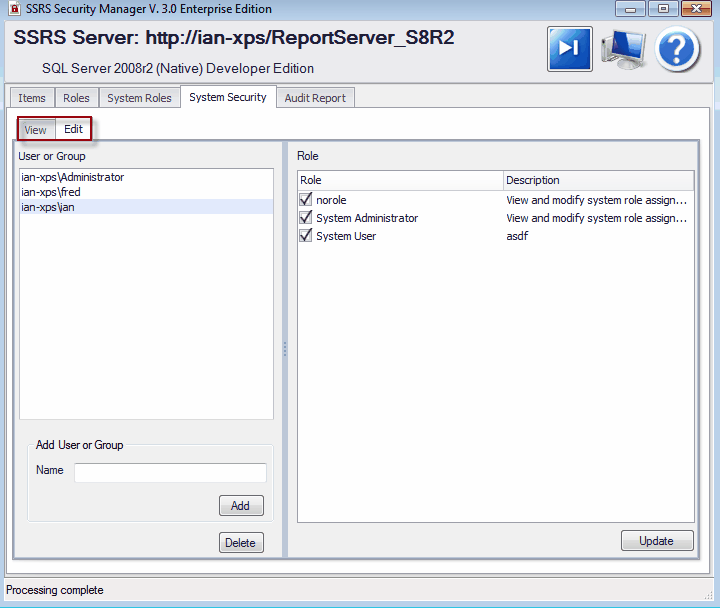
Task: Click the asdf description cell
Action: click(x=517, y=236)
